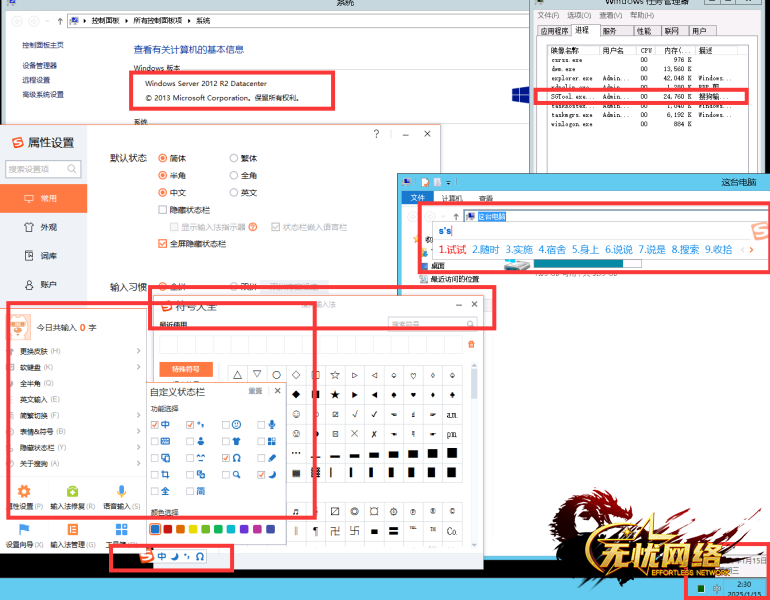Image resolution: width=770 pixels, height=600 pixels.
Task: Insert the music note ♫ symbol
Action: pyautogui.click(x=296, y=512)
